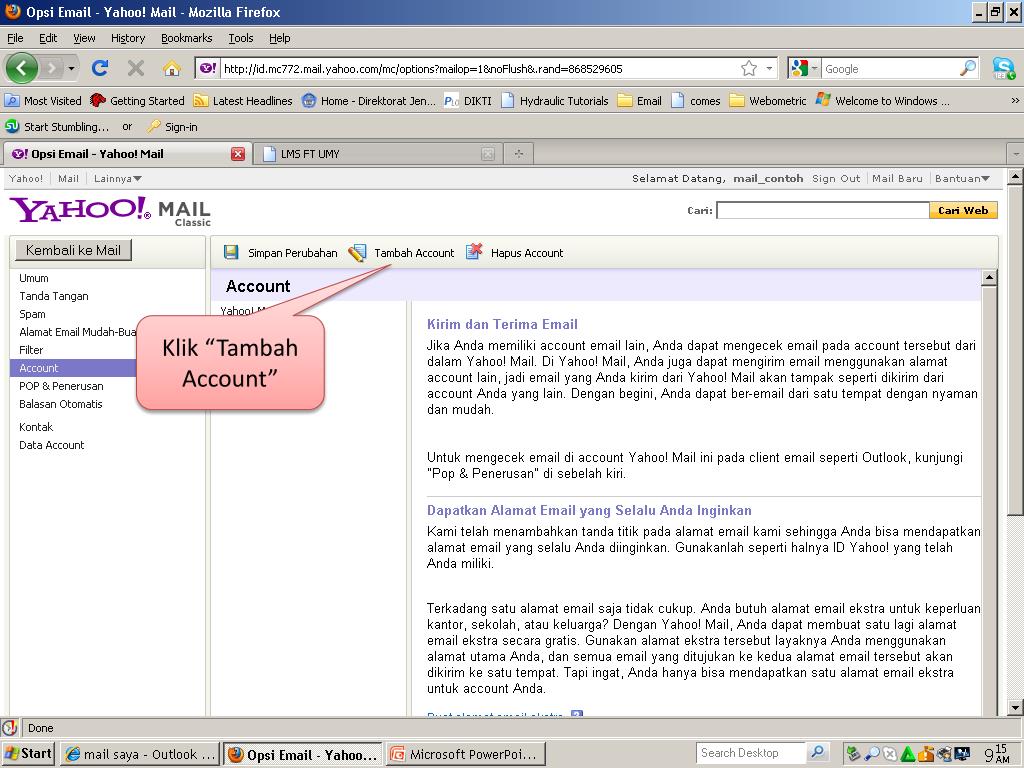Open the Filter settings option
Image resolution: width=1024 pixels, height=768 pixels.
coord(31,350)
